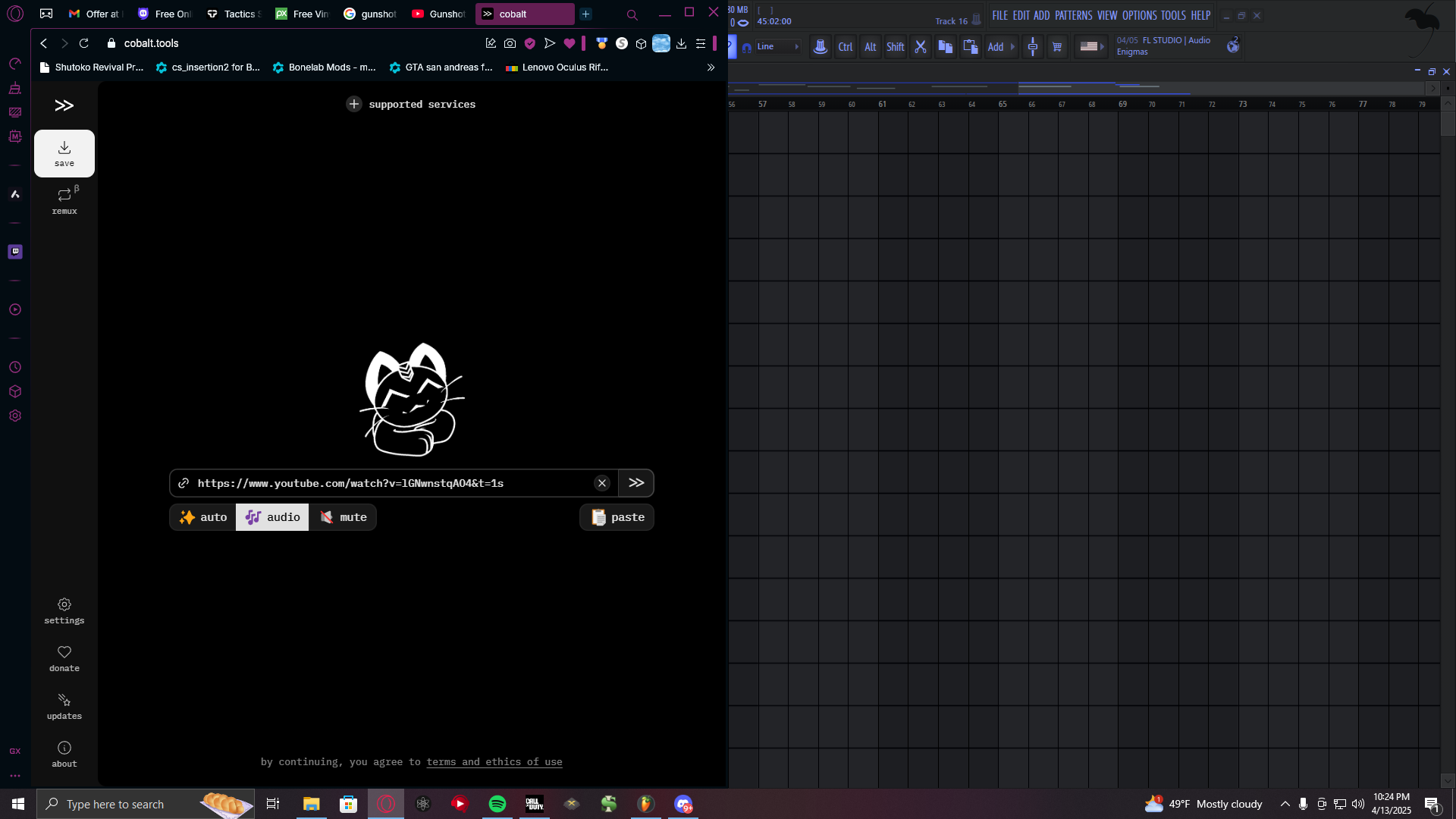Open the OPTIONS menu in FL Studio
Image resolution: width=1456 pixels, height=819 pixels.
(x=1139, y=15)
